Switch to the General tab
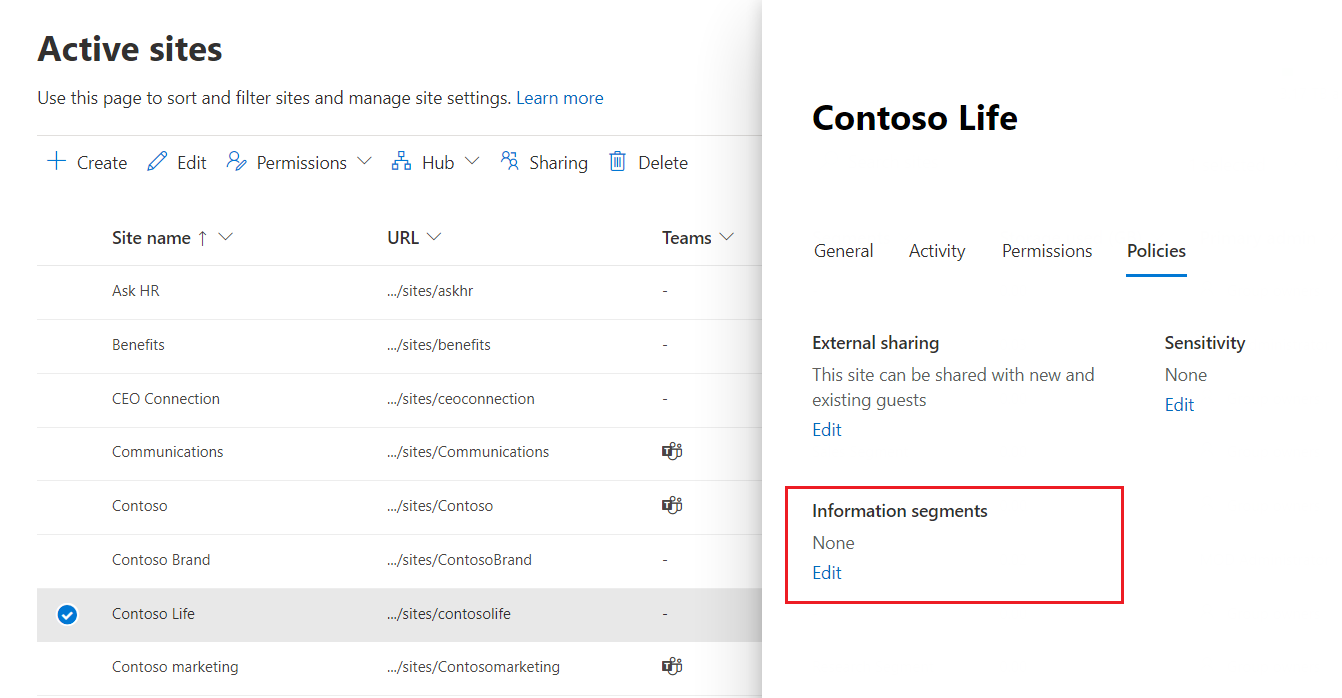1342x698 pixels. pos(843,251)
